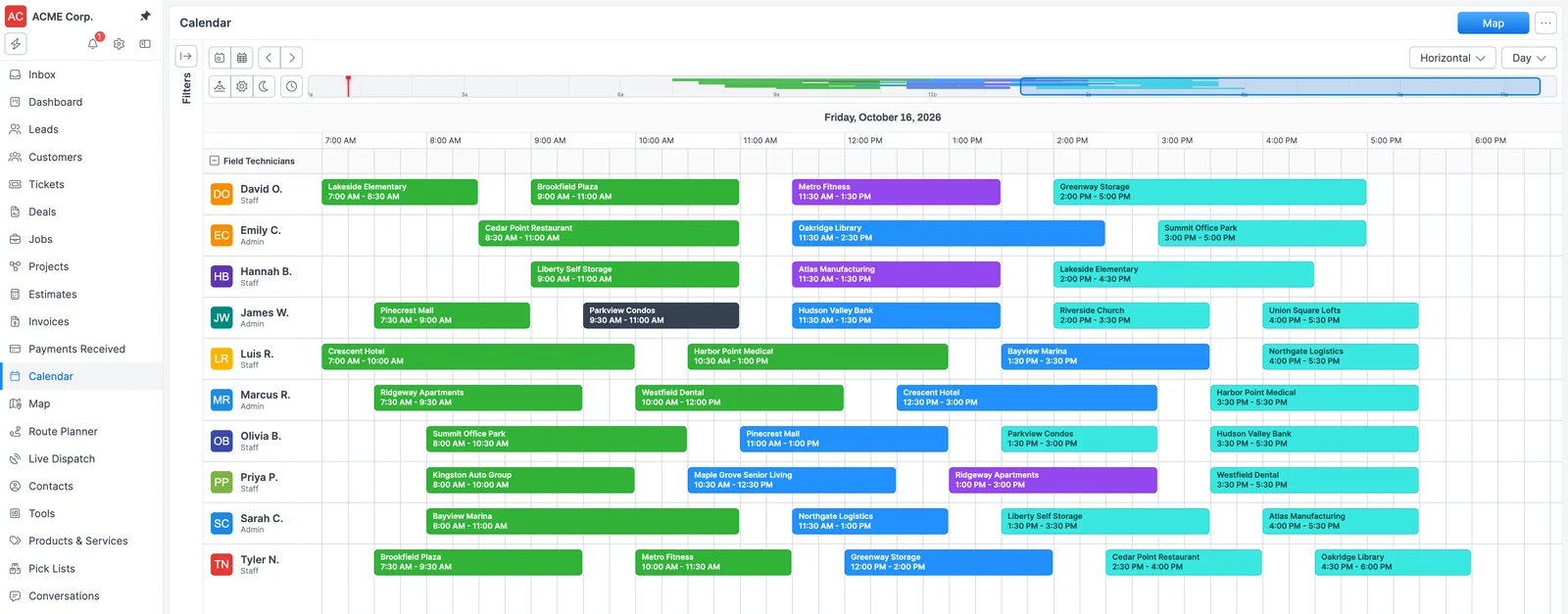
Task: Open Cedar Point Restaurant 2:30 PM event
Action: [x=1184, y=562]
